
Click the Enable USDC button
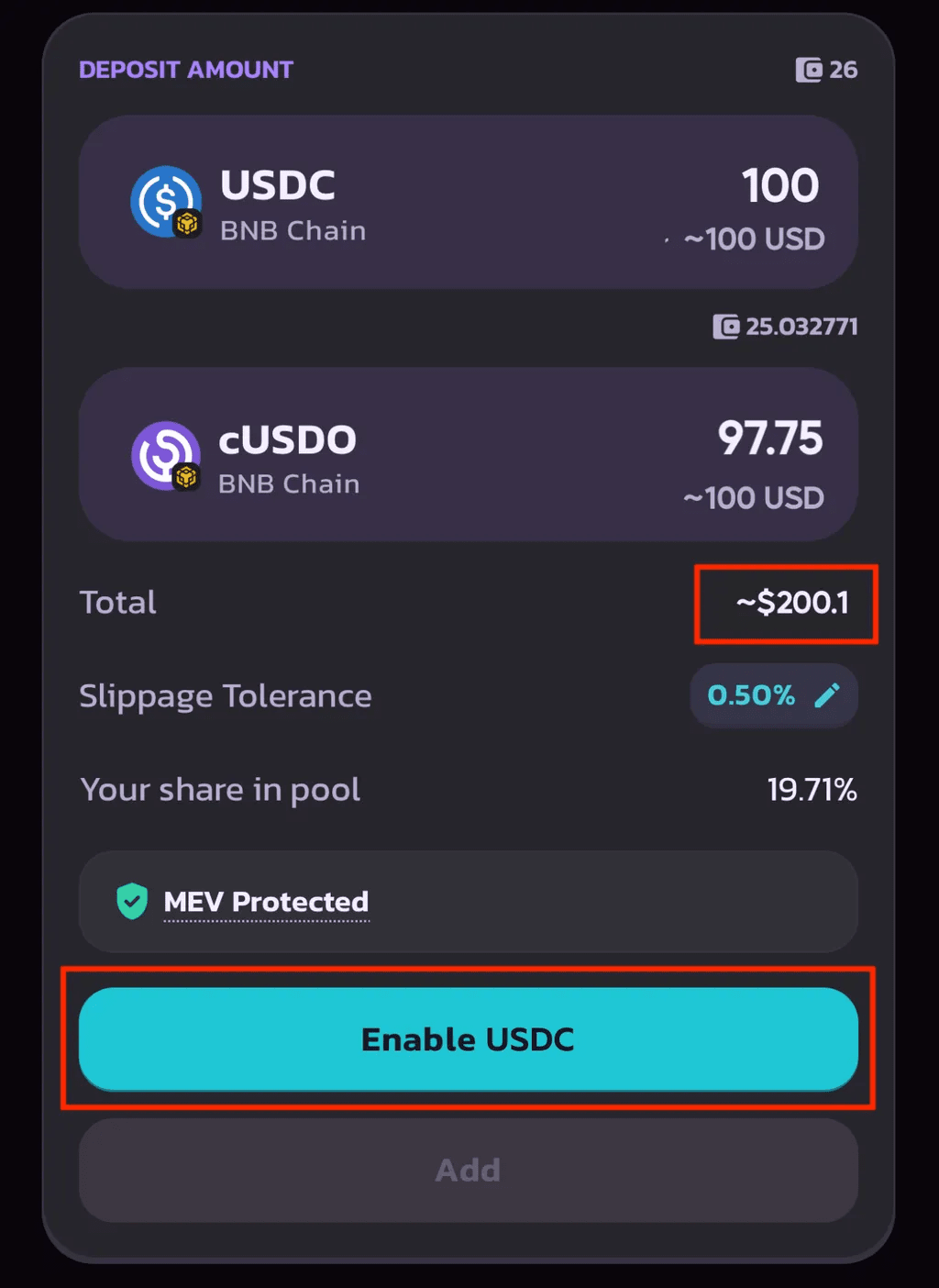point(469,1039)
